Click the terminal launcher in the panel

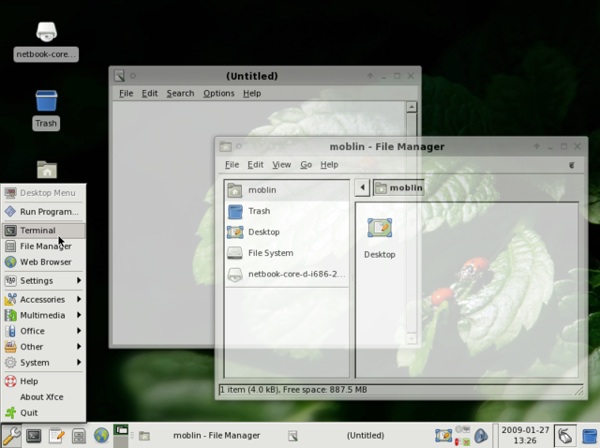[34, 436]
